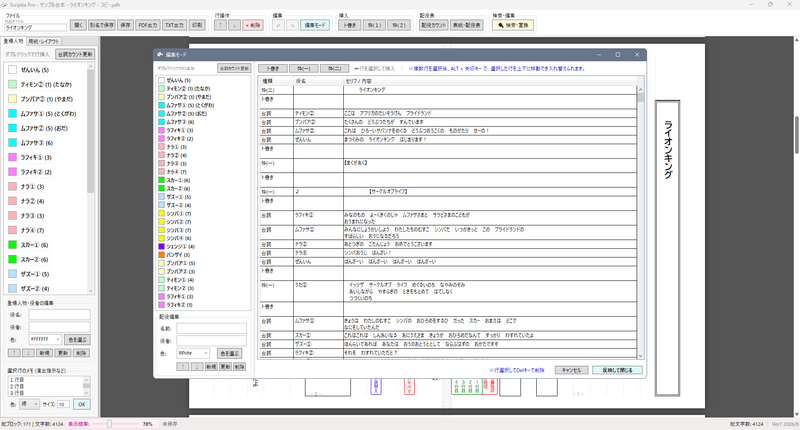
Task: Click the ↓ button in the dialog's 配役編集 section
Action: point(197,367)
